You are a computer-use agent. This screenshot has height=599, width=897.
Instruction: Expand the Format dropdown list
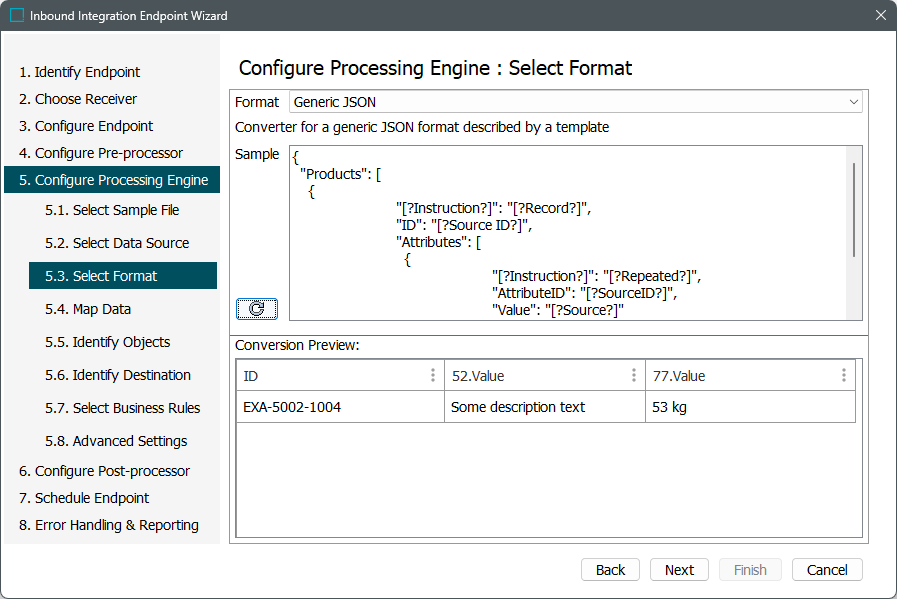[853, 102]
